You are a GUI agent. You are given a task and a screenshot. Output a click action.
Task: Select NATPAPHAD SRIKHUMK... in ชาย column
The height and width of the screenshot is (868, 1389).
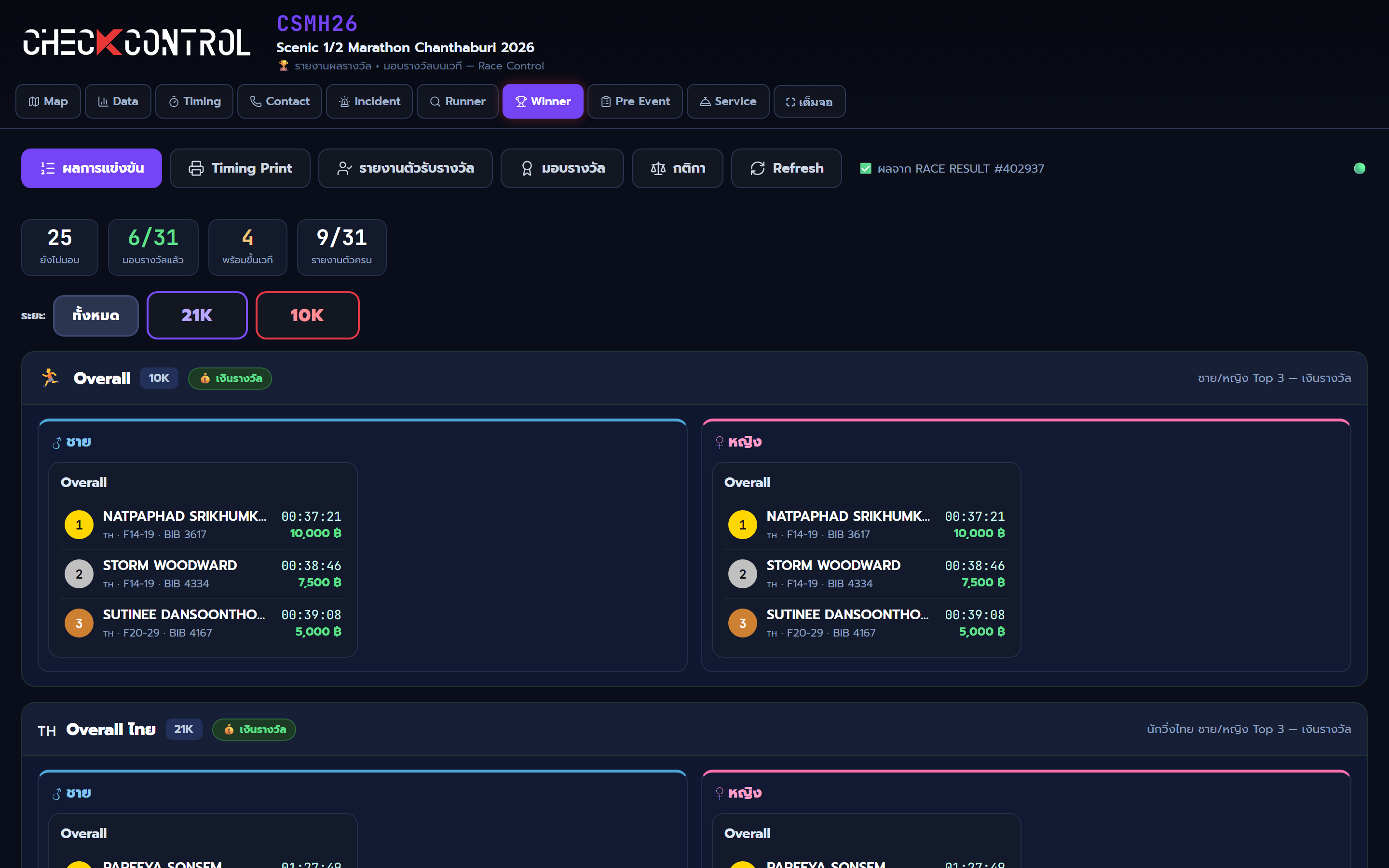[184, 516]
